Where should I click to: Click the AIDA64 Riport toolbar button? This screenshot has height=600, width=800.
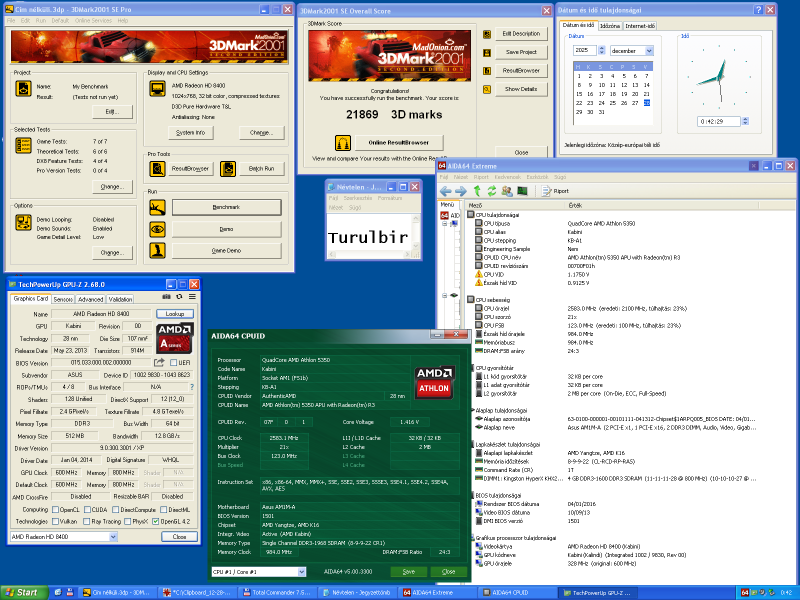555,191
